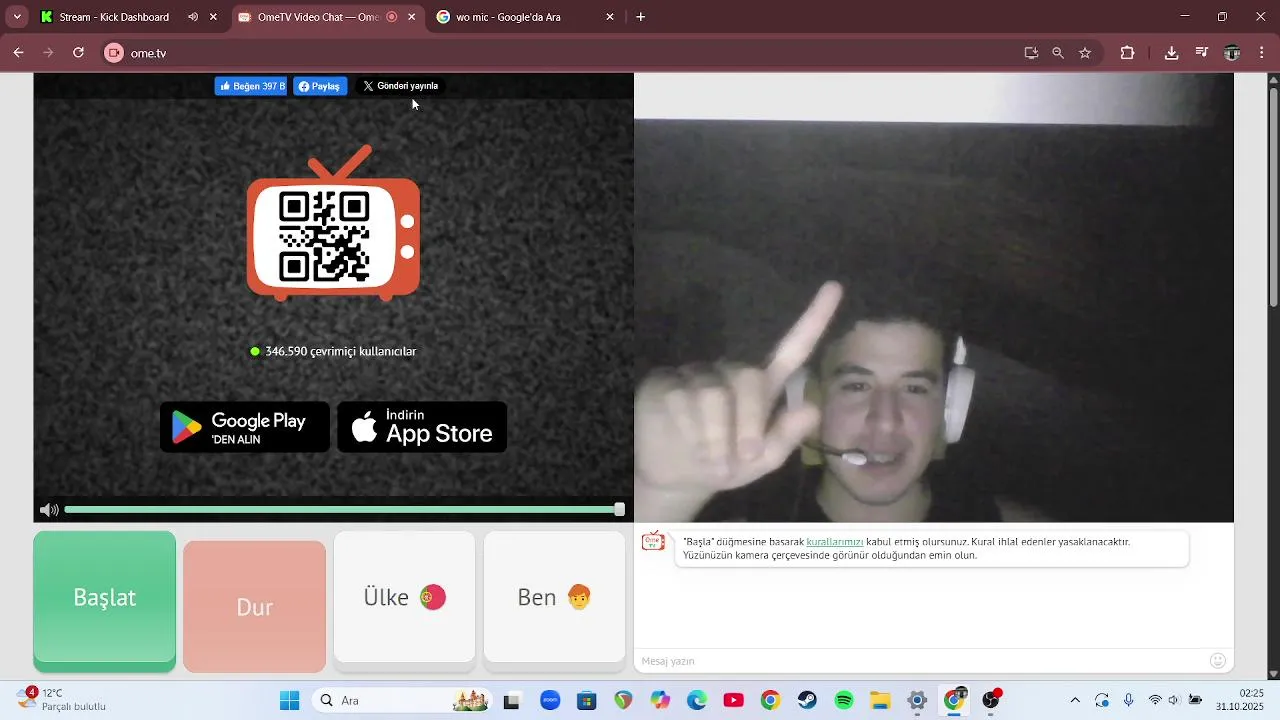Click the local webcam video preview
Viewport: 1280px width, 720px height.
point(934,298)
